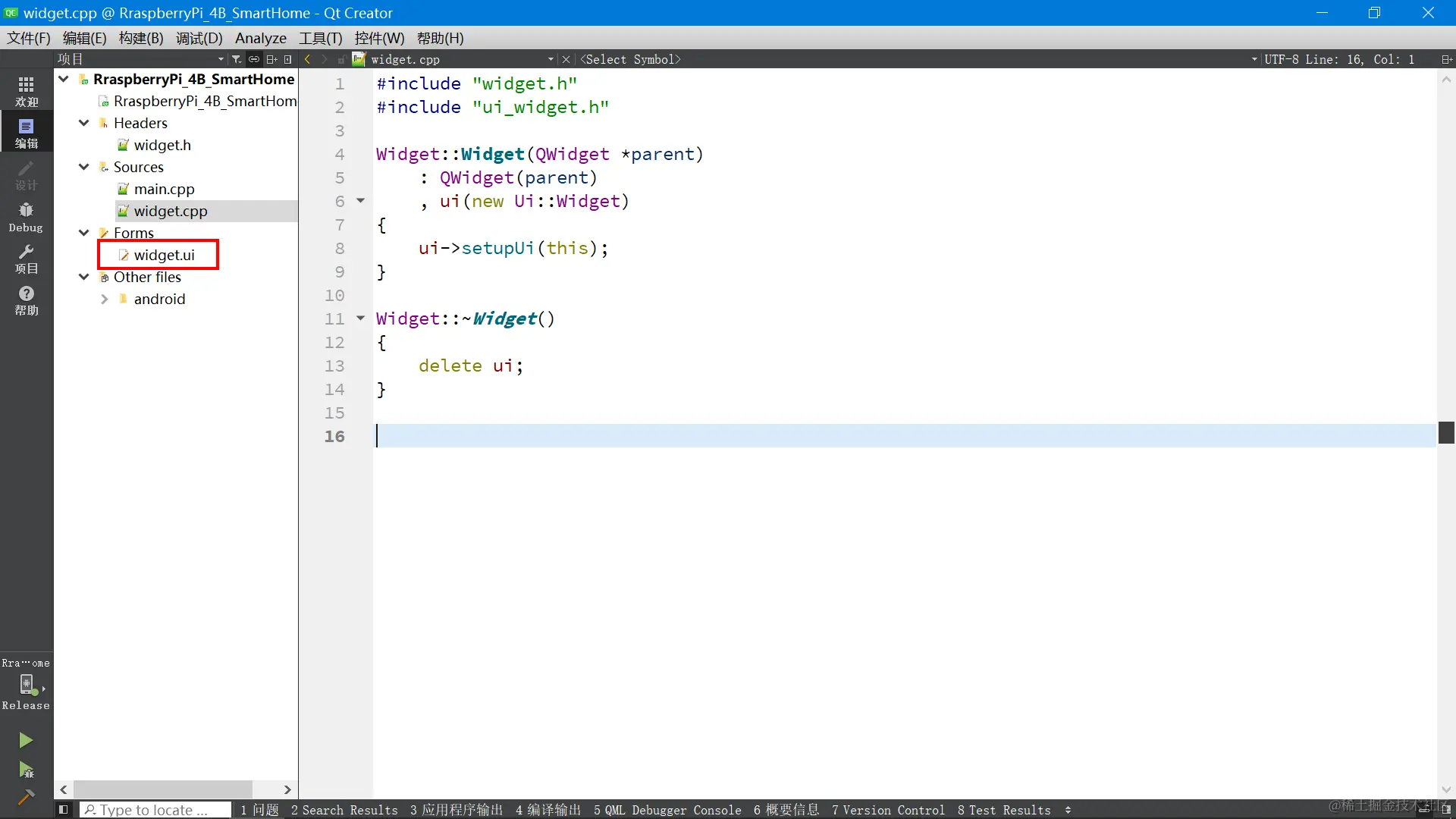Viewport: 1456px width, 819px height.
Task: Click the file lock icon in editor toolbar
Action: pos(342,59)
